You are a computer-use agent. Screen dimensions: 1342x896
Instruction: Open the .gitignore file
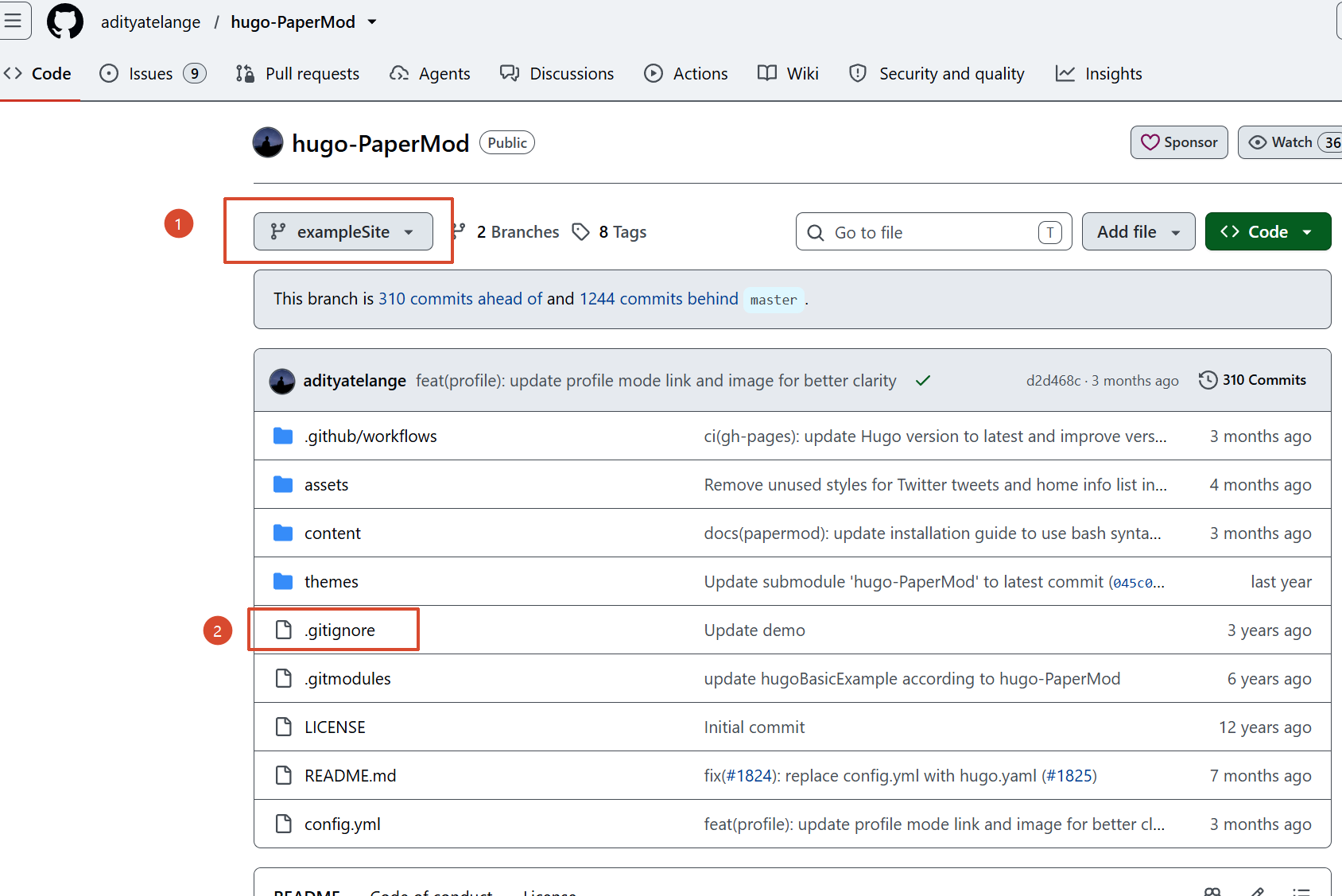339,630
